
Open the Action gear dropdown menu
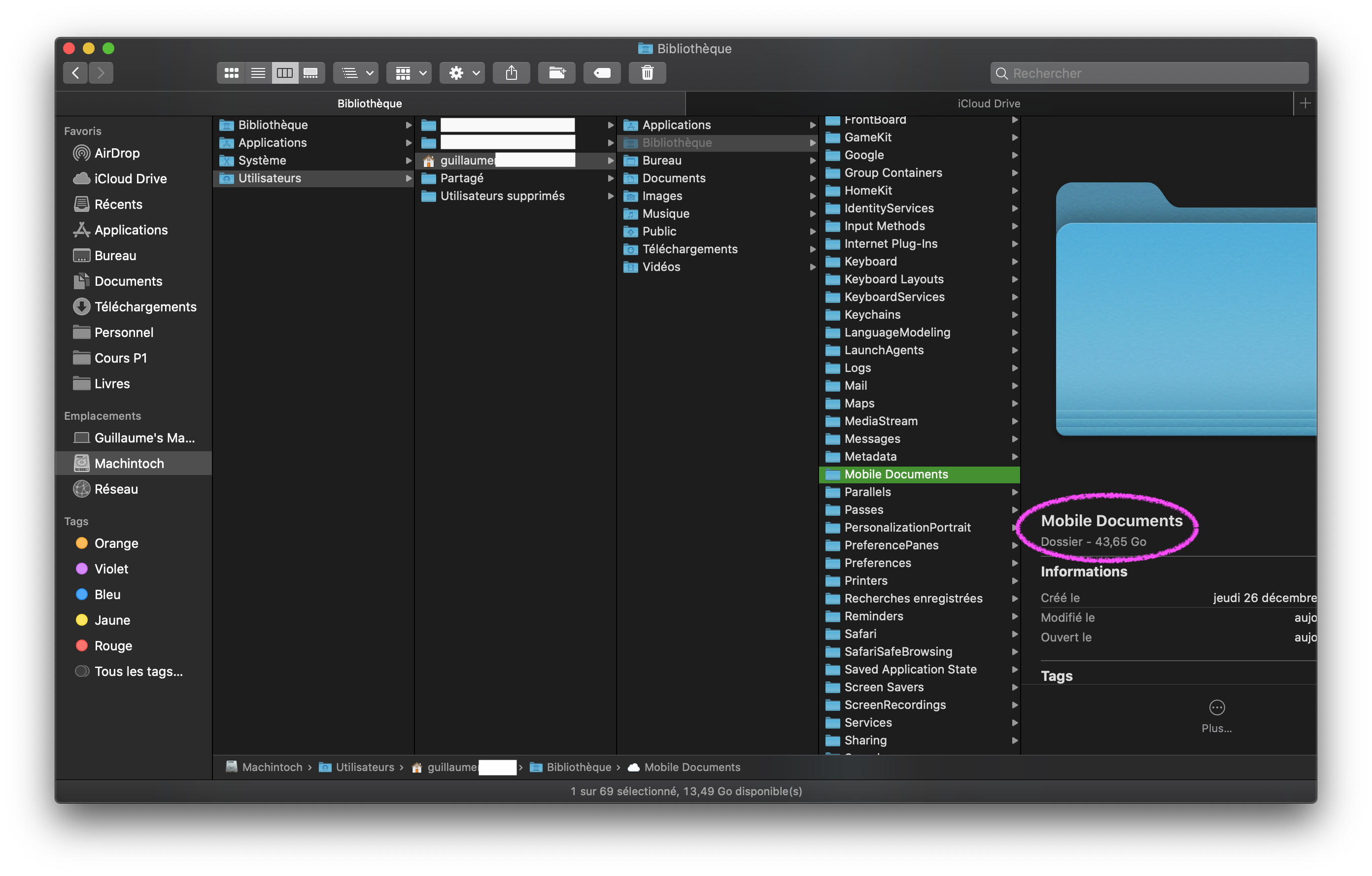pyautogui.click(x=463, y=73)
